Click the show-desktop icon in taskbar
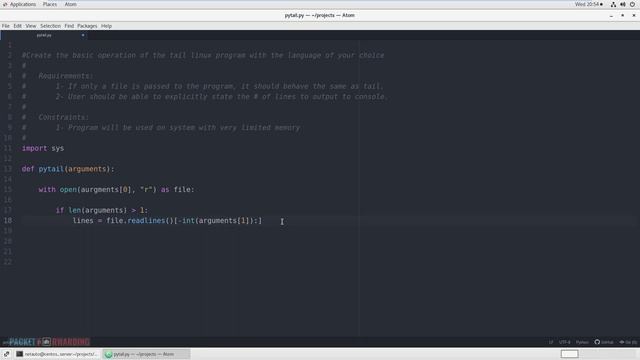The image size is (640, 360). coord(7,354)
